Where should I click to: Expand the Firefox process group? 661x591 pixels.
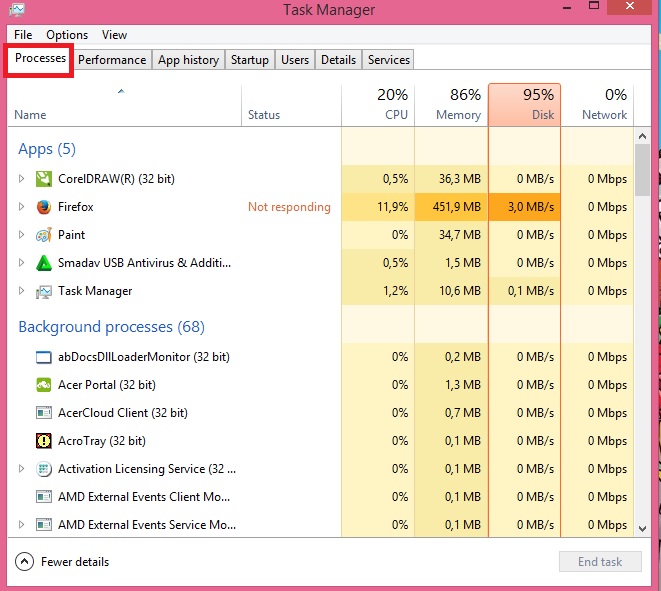pyautogui.click(x=21, y=207)
